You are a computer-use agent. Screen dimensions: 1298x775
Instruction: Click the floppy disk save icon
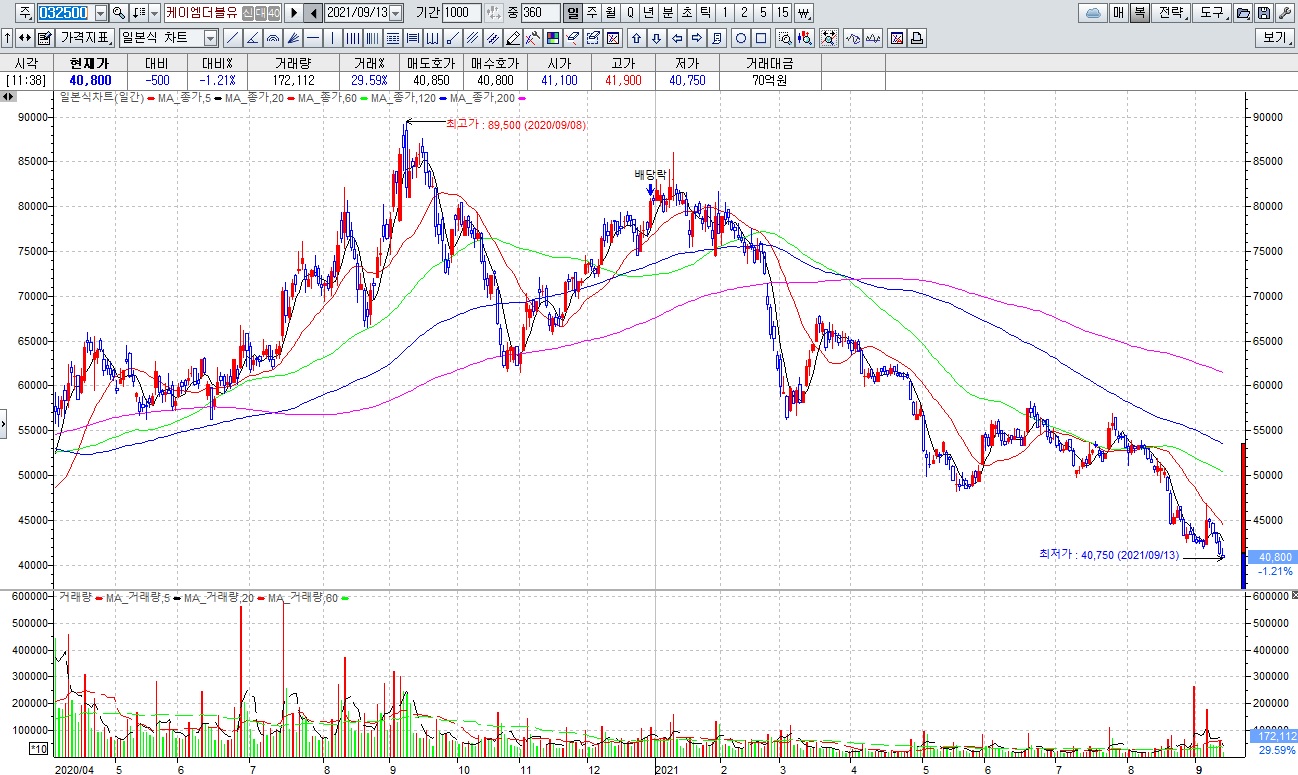tap(1264, 13)
